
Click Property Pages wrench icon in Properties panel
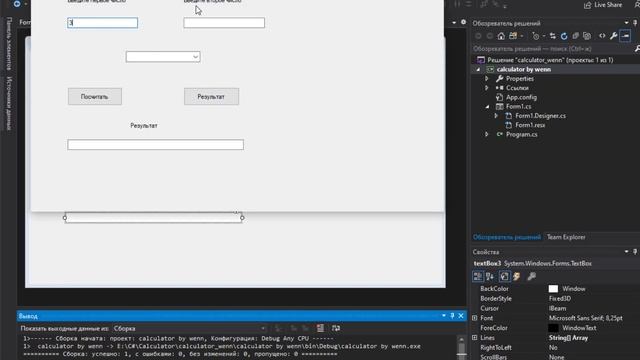tap(531, 277)
